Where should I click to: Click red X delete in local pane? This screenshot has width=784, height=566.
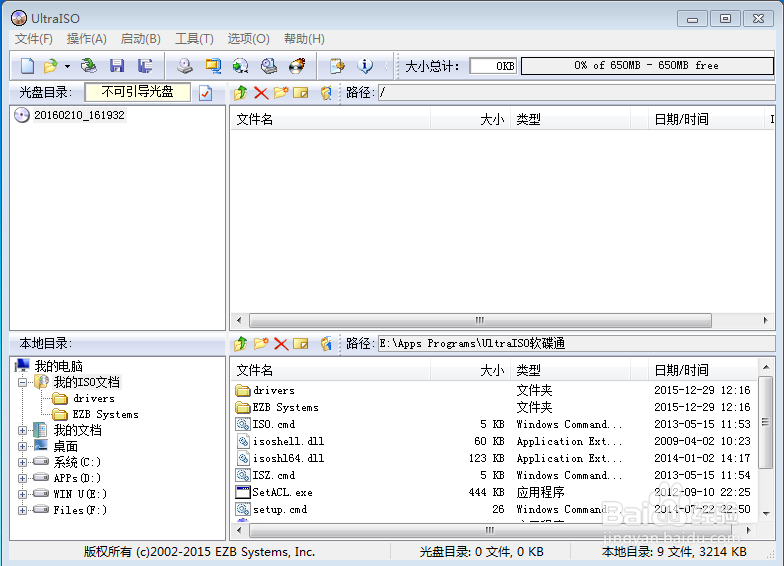[281, 344]
